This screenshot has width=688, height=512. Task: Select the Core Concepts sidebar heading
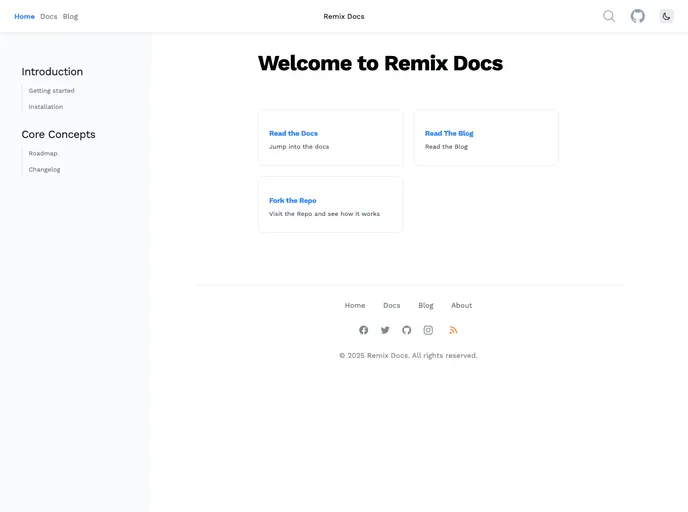(58, 134)
